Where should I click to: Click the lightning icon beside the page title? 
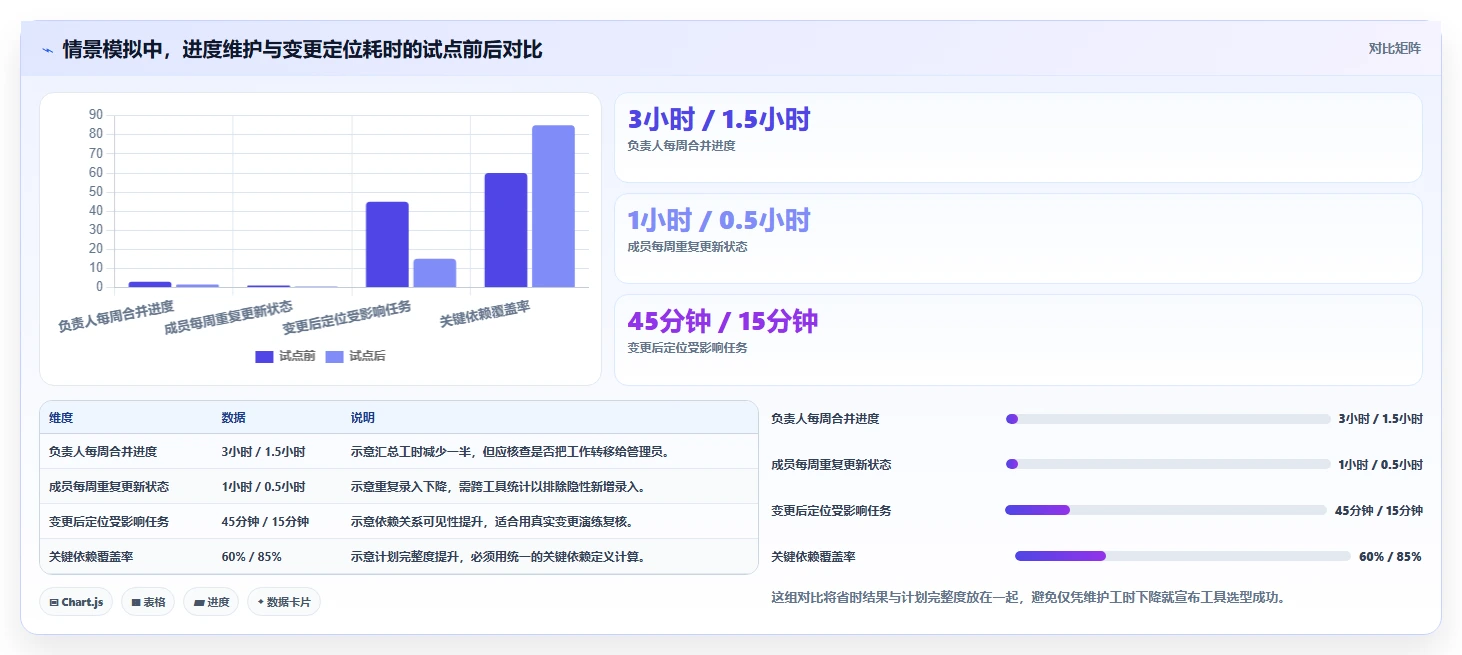(47, 50)
